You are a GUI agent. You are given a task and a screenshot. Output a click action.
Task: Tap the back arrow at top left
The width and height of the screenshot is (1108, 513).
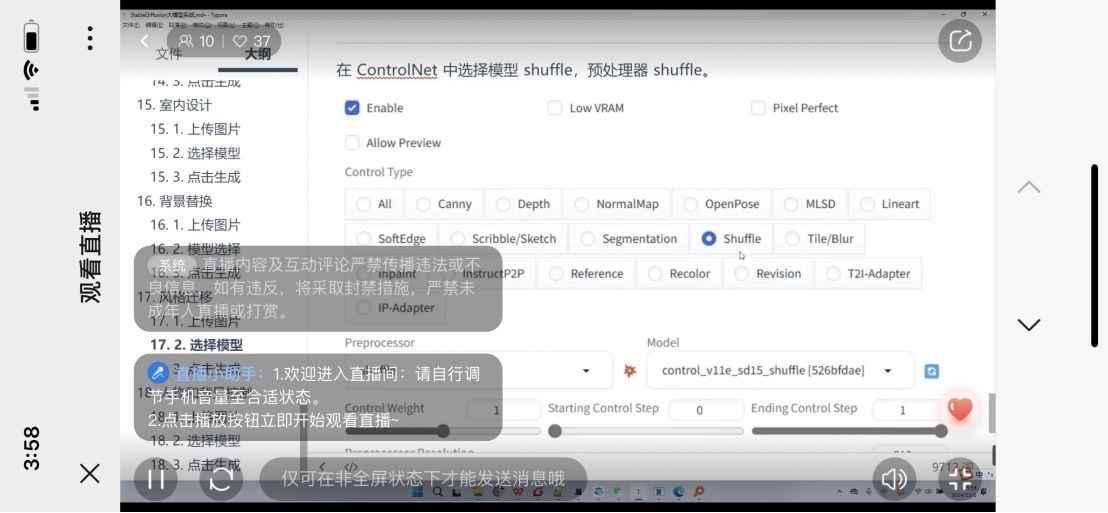[x=144, y=41]
